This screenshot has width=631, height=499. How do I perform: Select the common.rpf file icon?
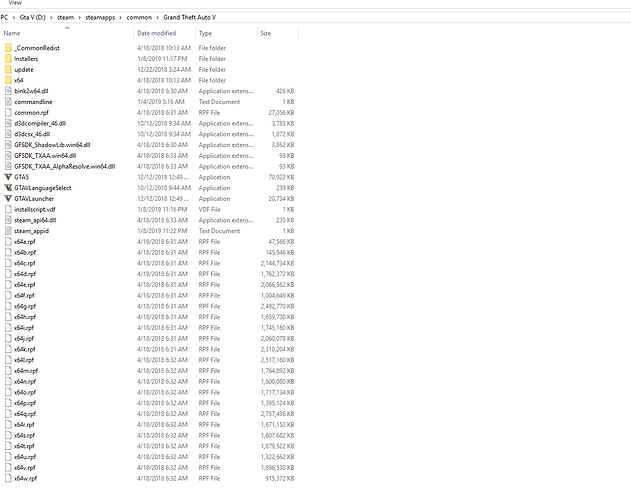tap(8, 113)
